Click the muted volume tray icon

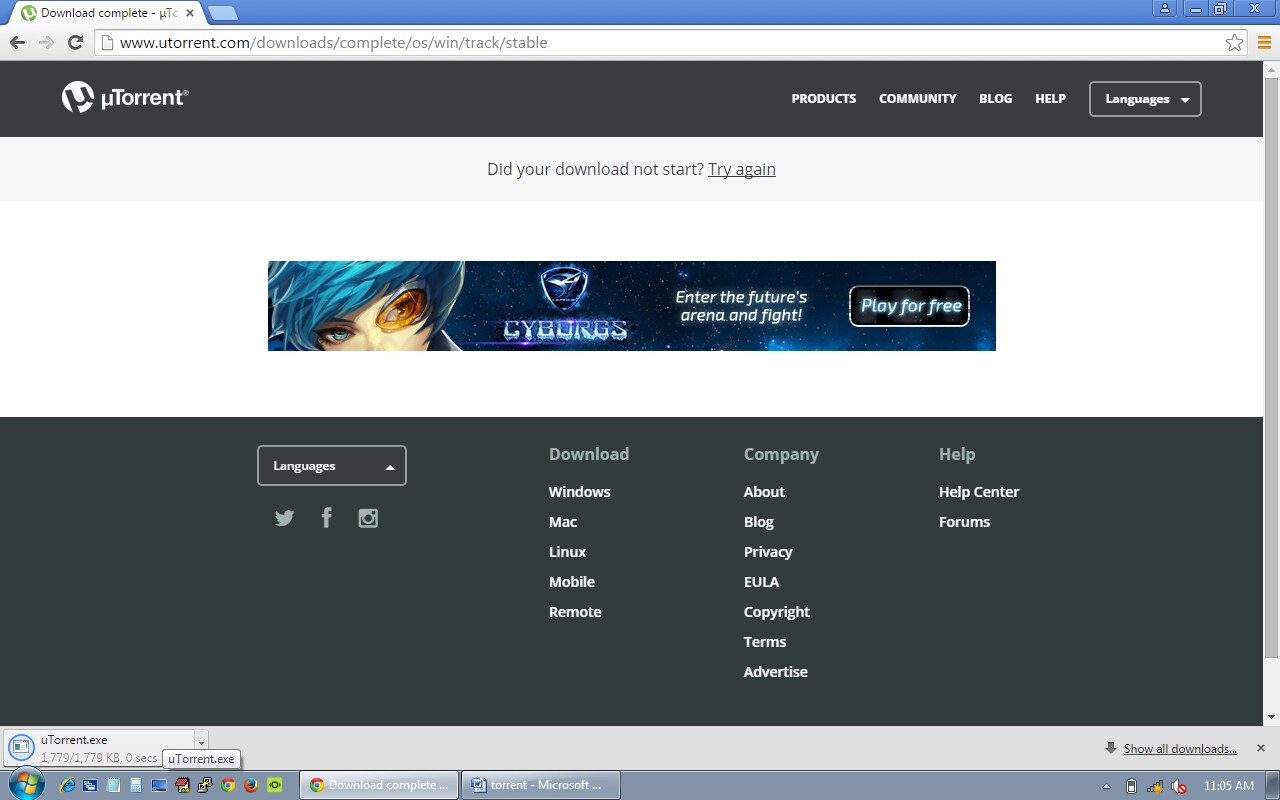[1179, 786]
